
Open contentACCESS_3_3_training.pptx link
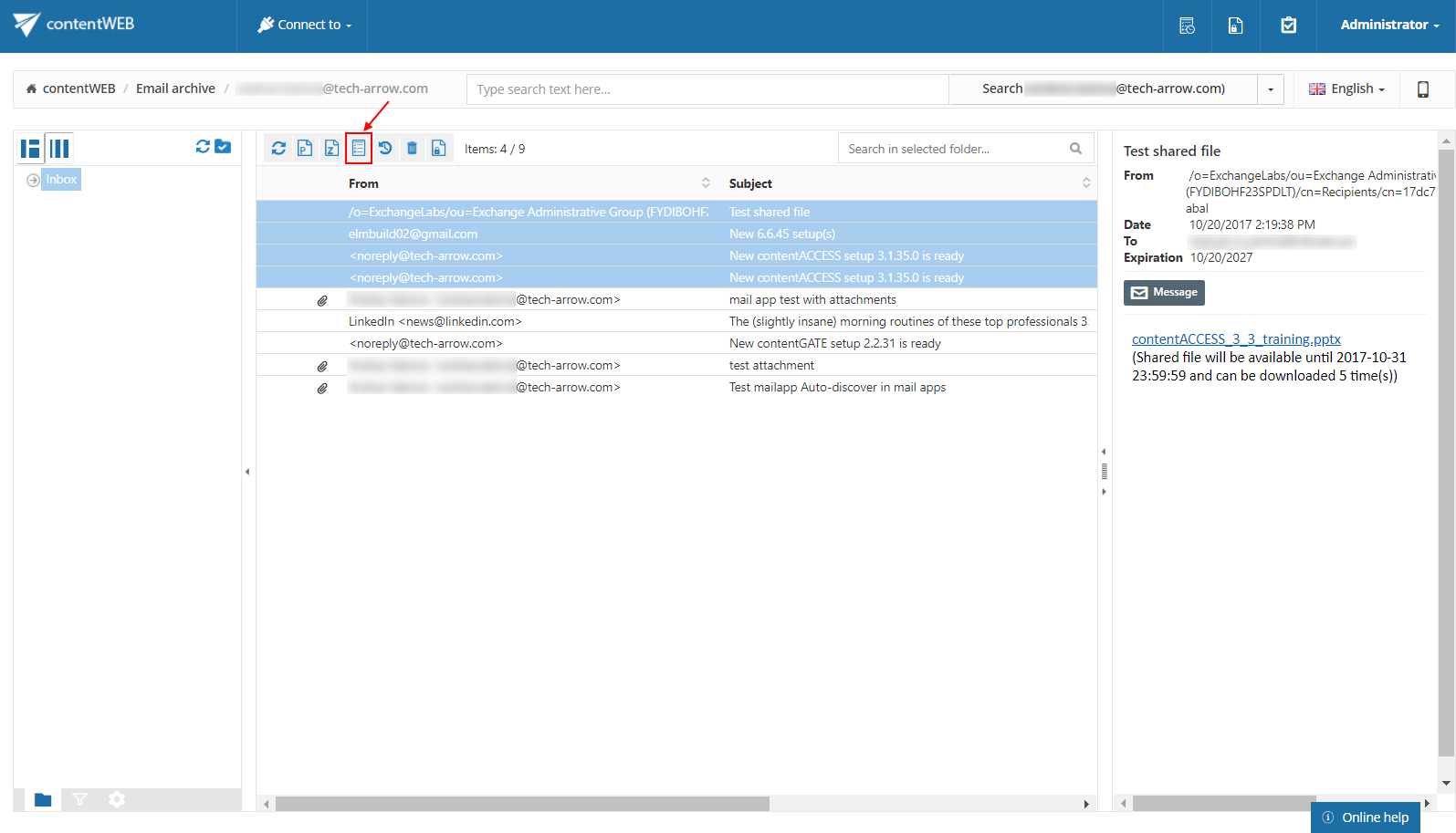tap(1236, 338)
